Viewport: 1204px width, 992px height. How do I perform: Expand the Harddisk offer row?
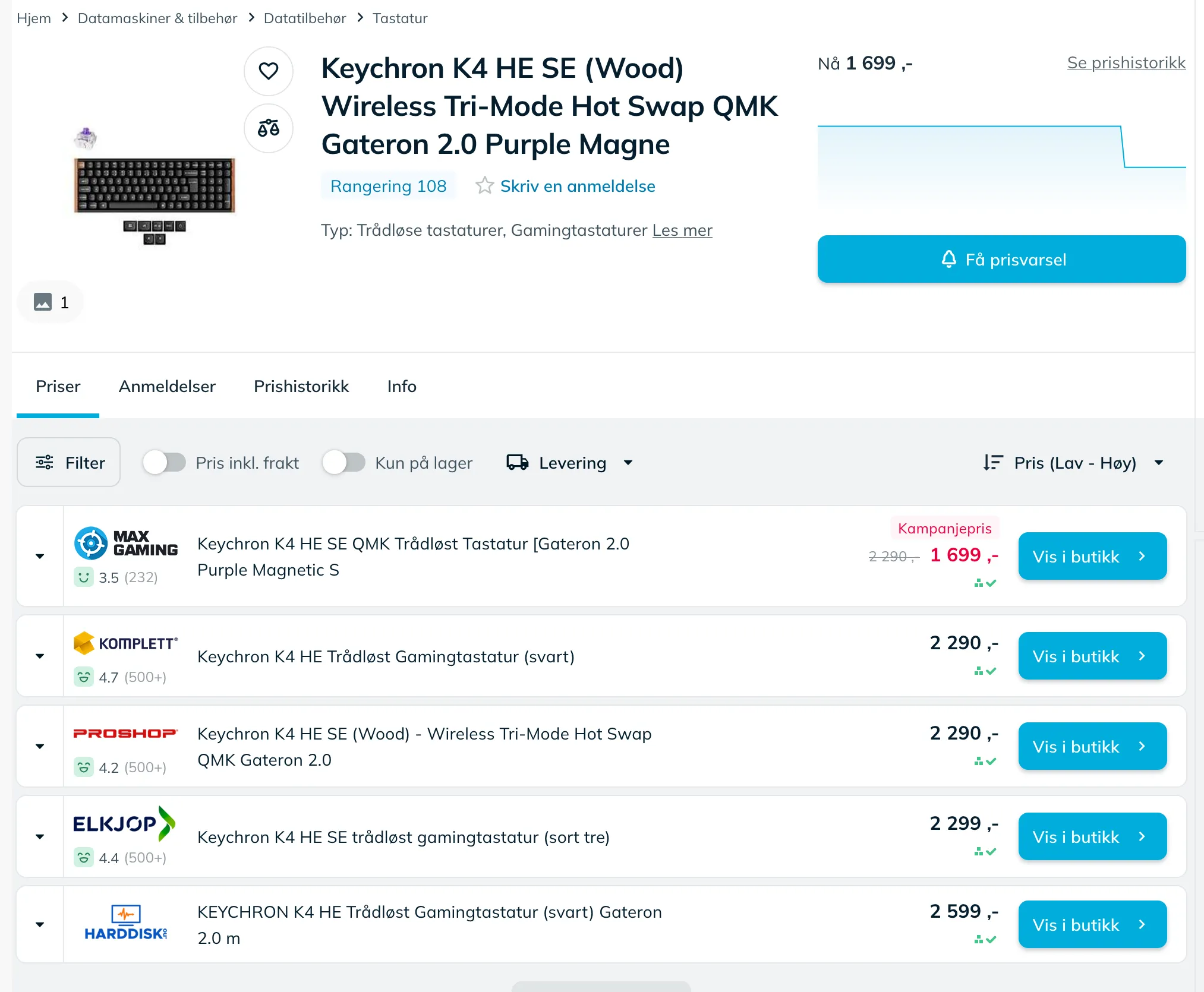click(40, 925)
